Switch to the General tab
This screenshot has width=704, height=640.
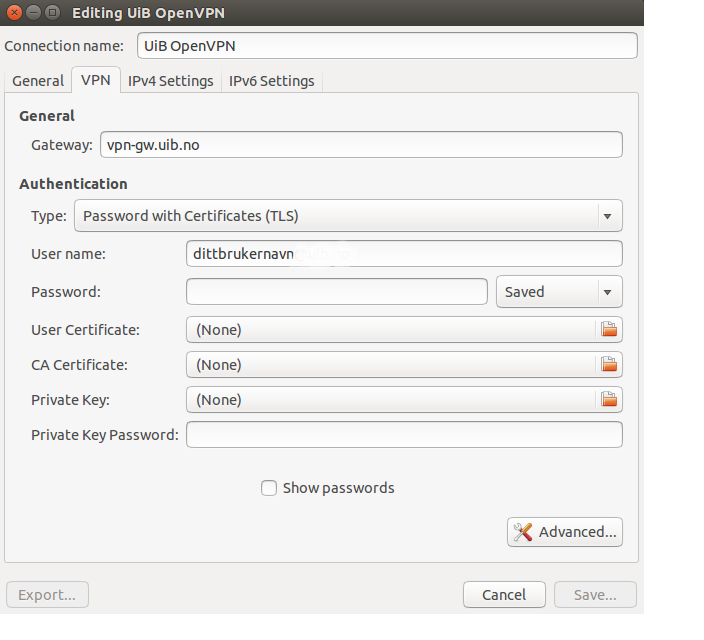pos(38,81)
